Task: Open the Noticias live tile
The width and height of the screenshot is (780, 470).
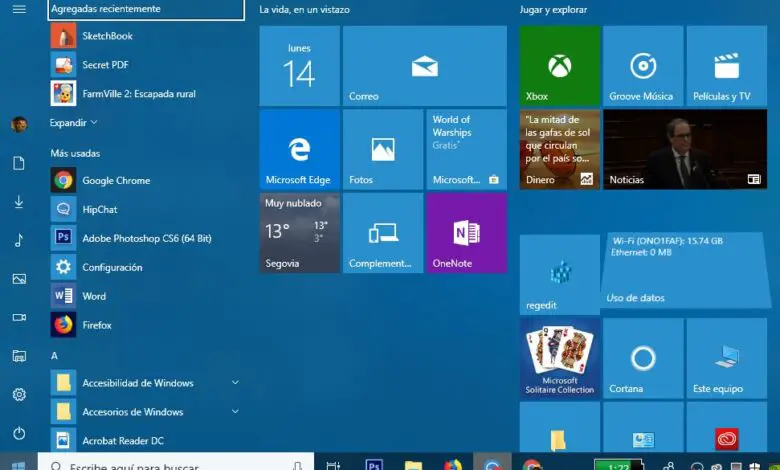Action: click(x=685, y=149)
